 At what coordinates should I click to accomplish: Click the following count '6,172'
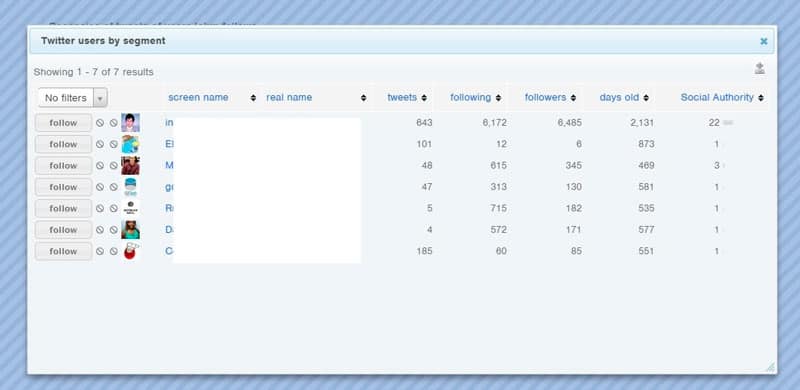point(494,123)
